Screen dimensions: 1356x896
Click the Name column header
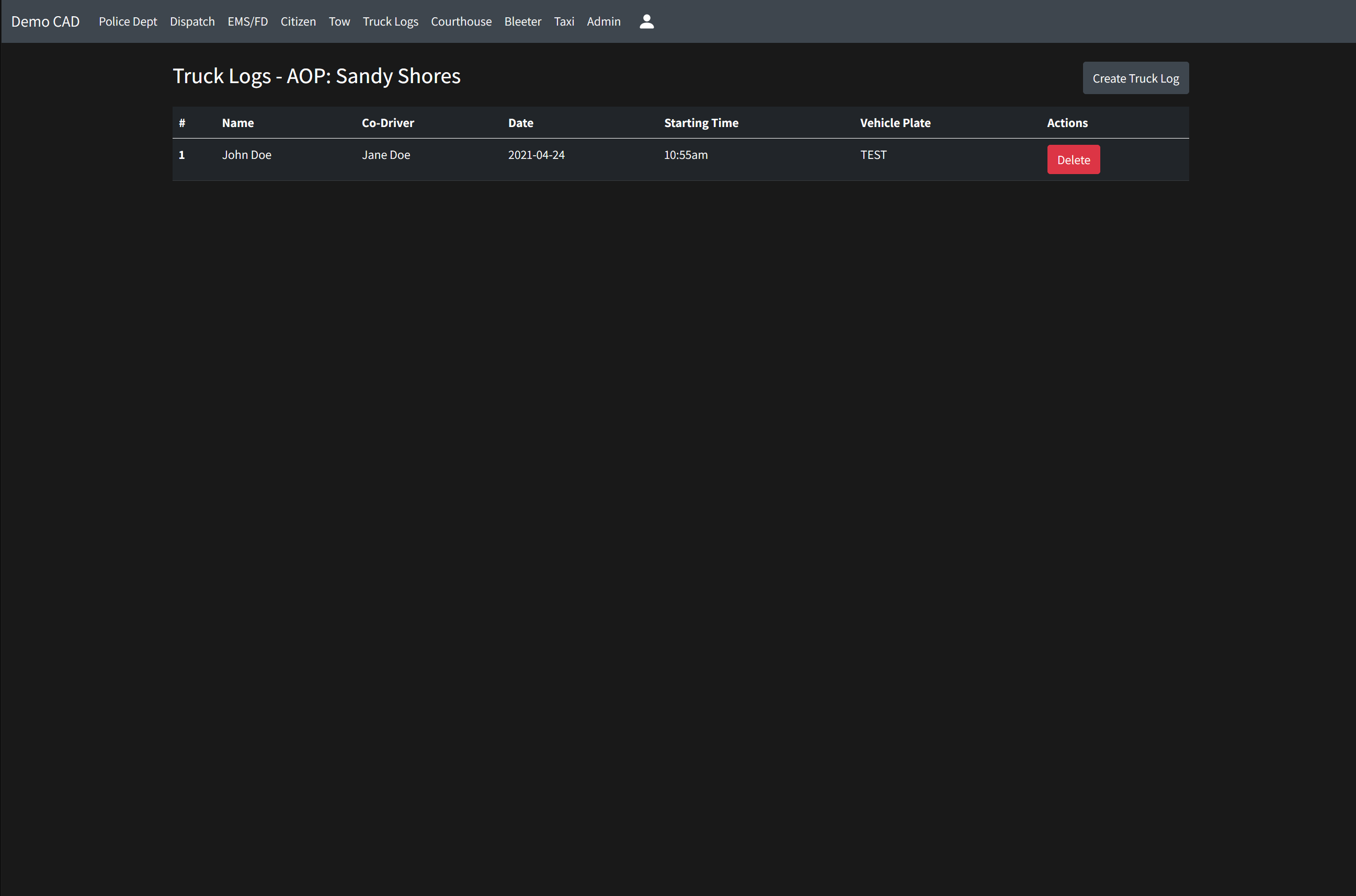[238, 123]
